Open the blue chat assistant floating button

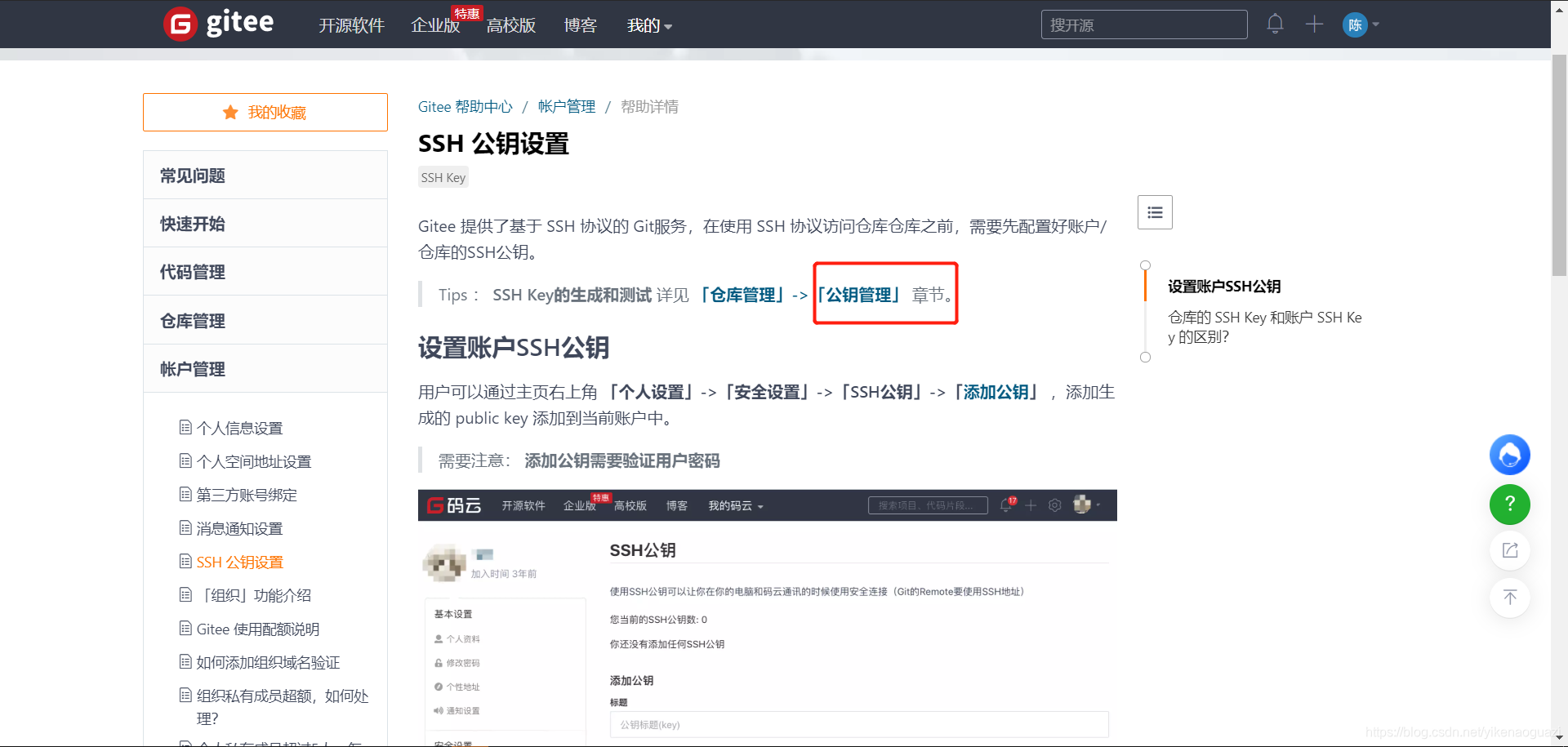click(1509, 455)
